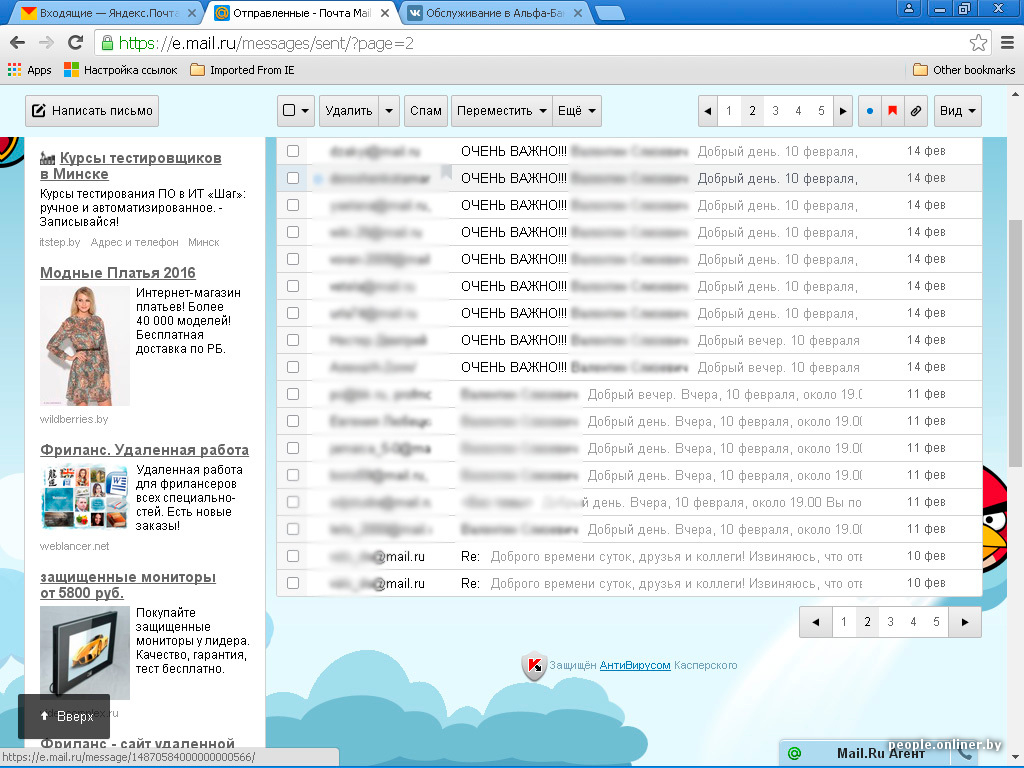Check the first 14 фев message checkbox
Viewport: 1024px width, 768px height.
tap(293, 151)
